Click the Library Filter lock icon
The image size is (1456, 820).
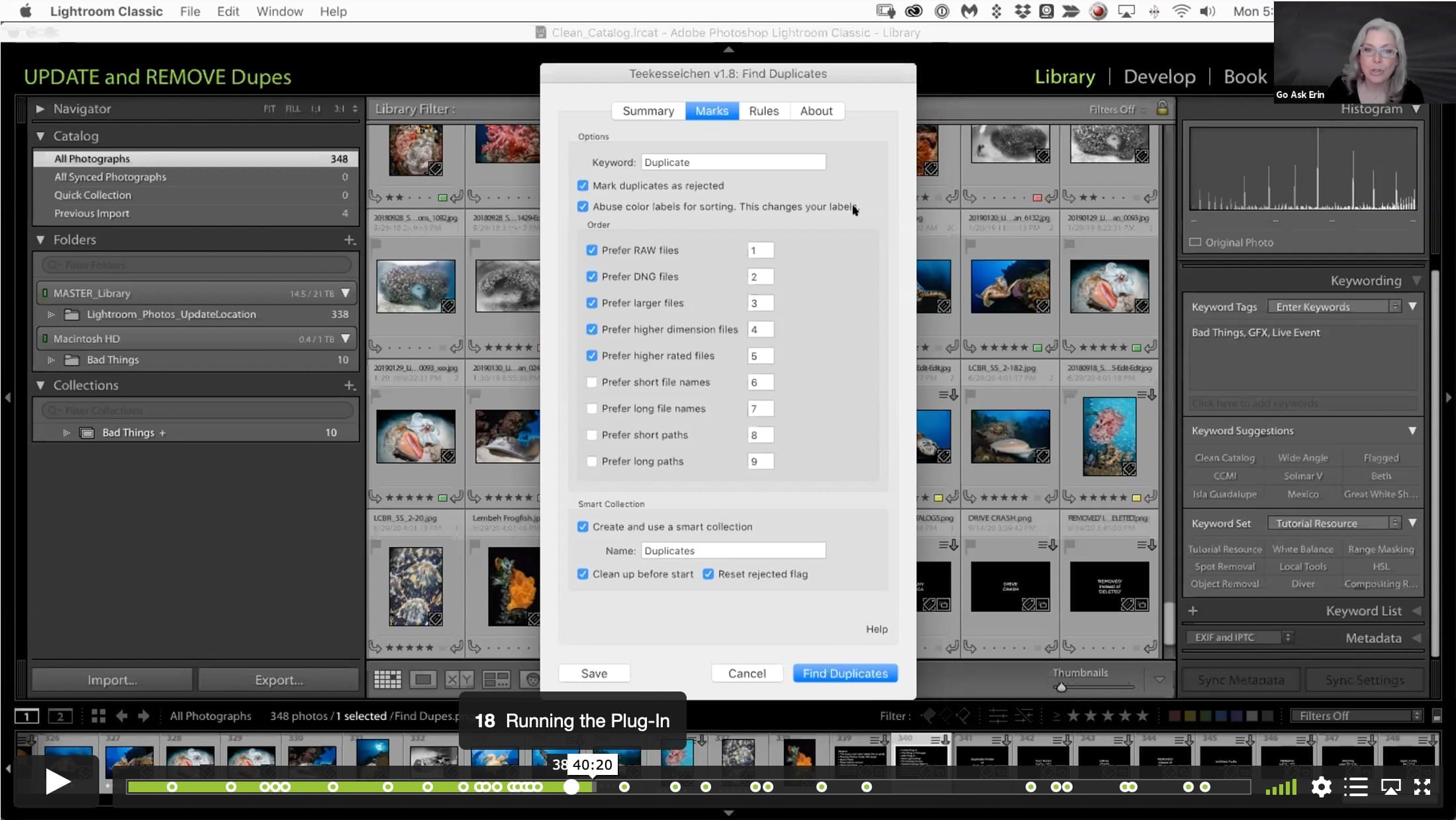[1162, 108]
